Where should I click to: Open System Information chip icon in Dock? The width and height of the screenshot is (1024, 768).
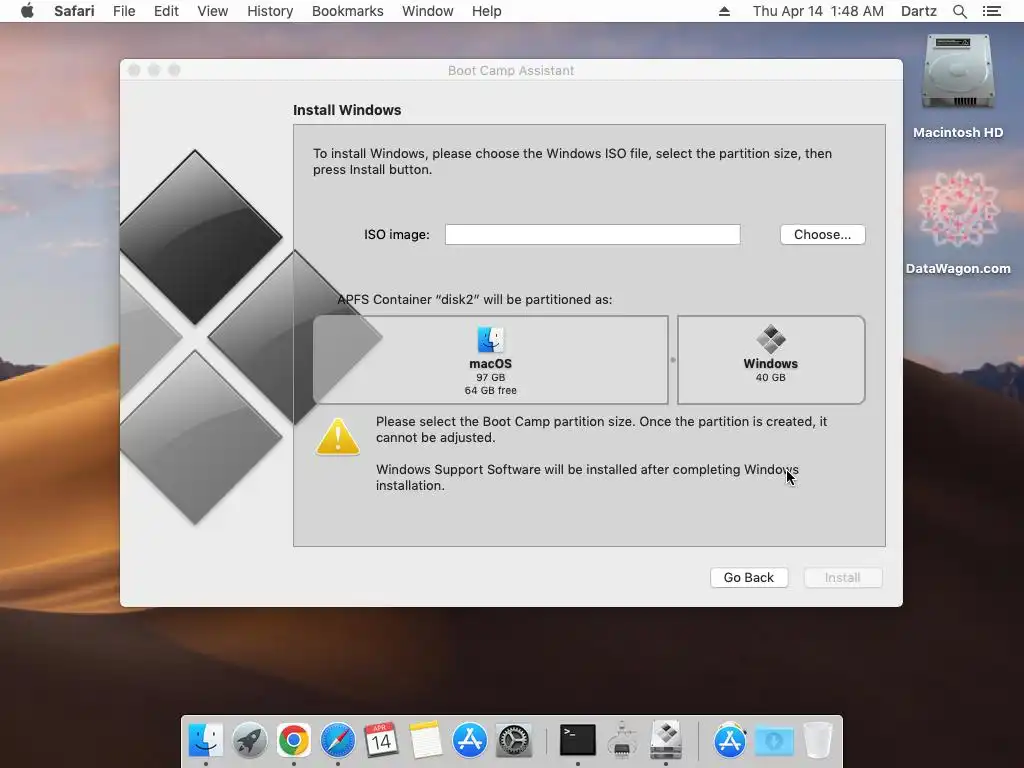tap(622, 741)
